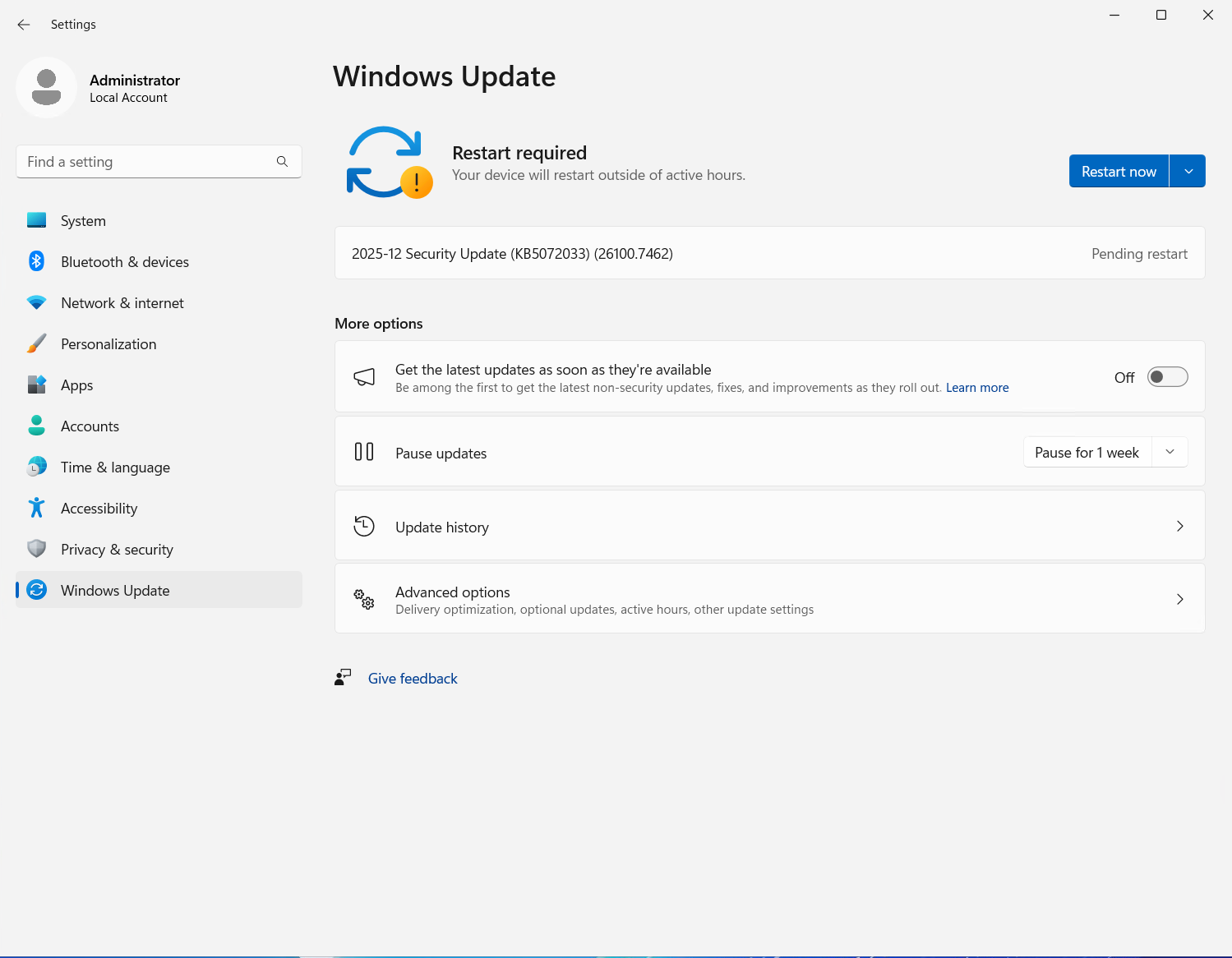Click the large restart required status icon
Screen dimensions: 1232x958
point(390,163)
